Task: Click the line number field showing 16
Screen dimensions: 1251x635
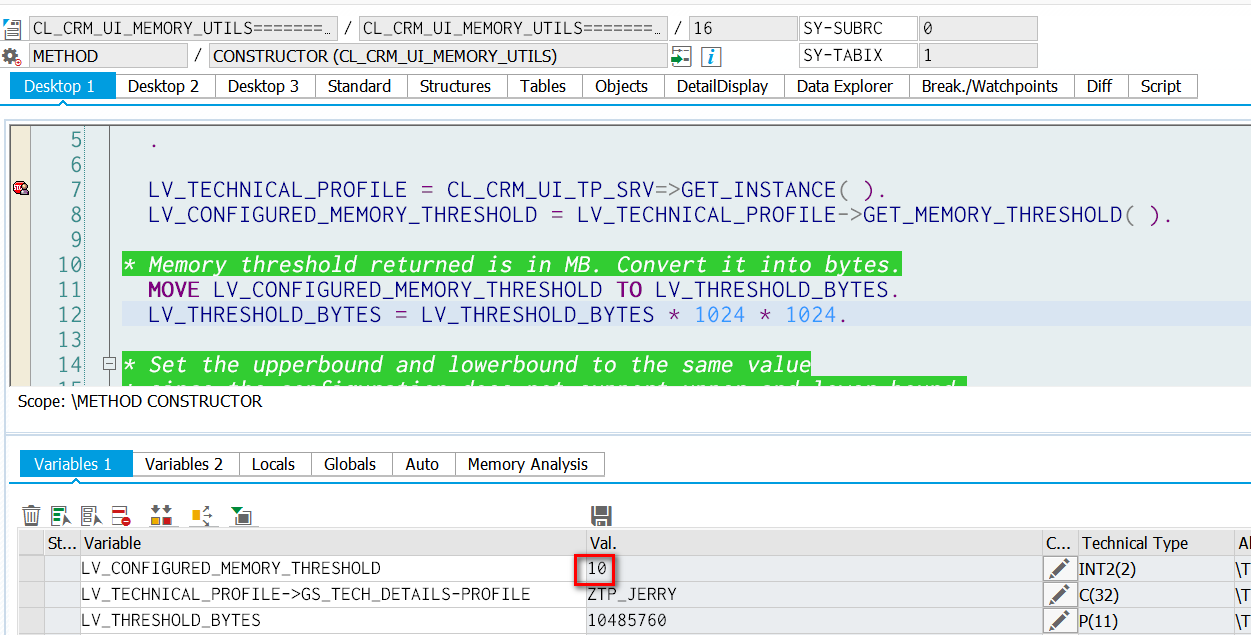Action: click(742, 28)
